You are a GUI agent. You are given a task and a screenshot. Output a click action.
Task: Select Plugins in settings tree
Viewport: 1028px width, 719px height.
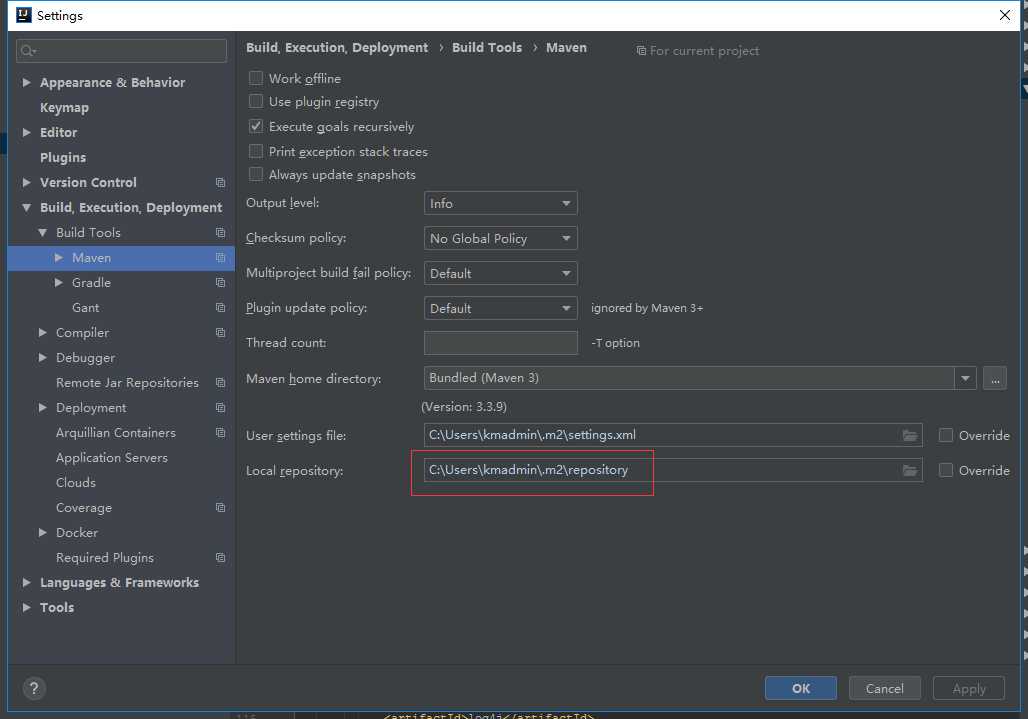click(x=63, y=157)
